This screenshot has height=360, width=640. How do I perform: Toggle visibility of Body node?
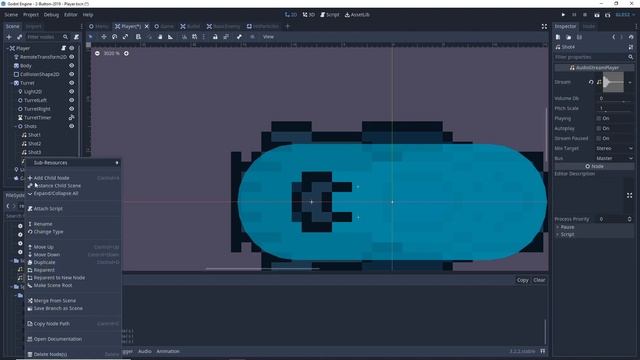[x=71, y=65]
